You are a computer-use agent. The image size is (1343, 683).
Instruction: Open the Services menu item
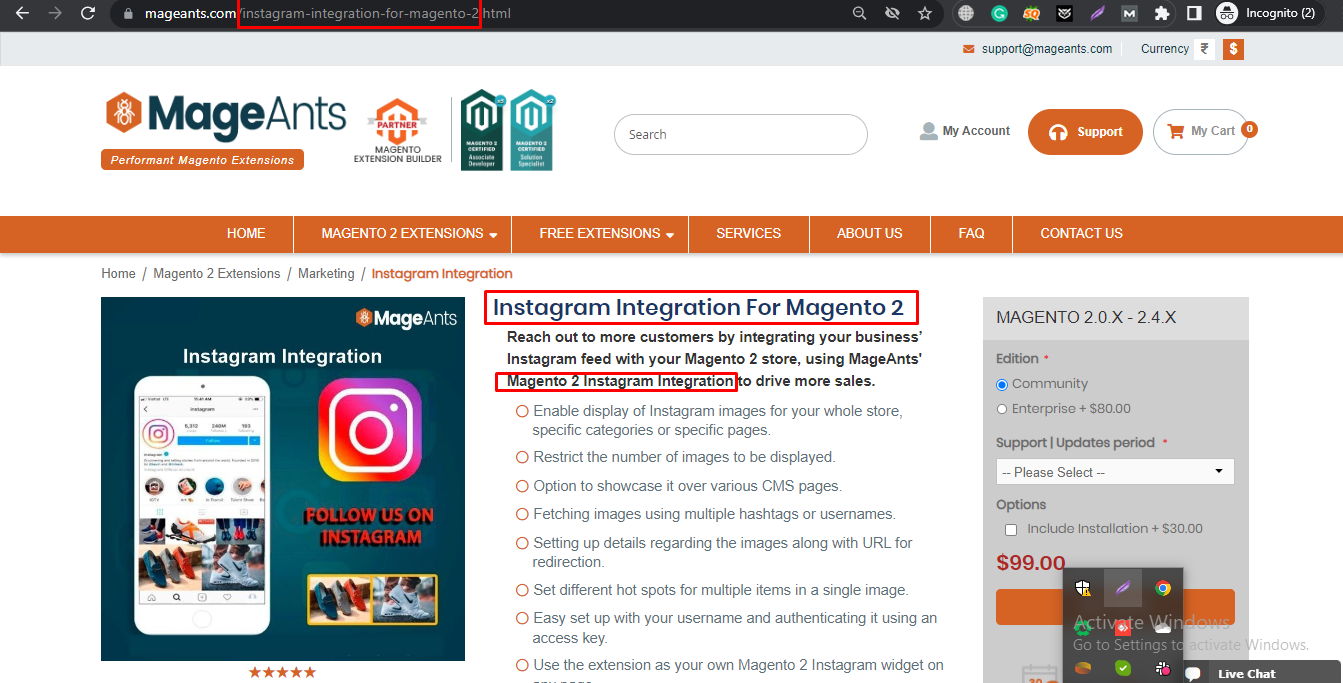click(x=748, y=234)
